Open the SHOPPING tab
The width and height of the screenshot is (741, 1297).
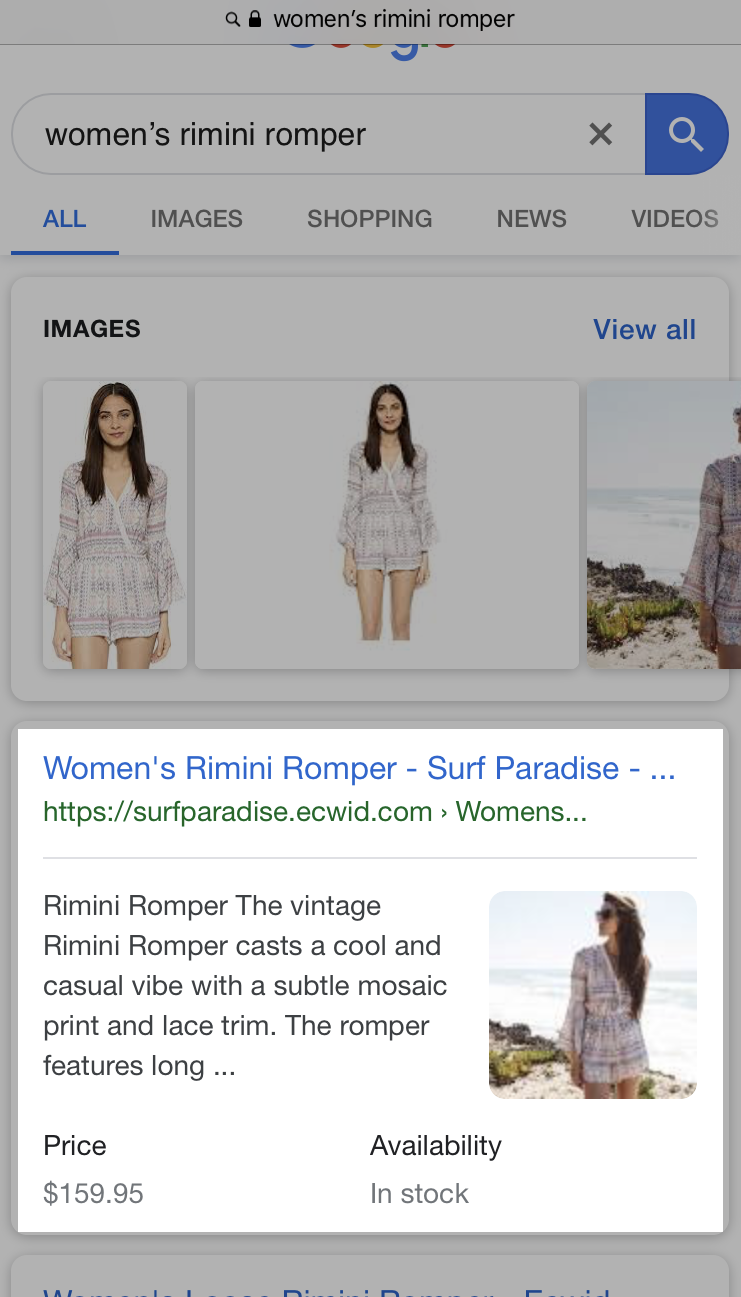click(x=369, y=219)
